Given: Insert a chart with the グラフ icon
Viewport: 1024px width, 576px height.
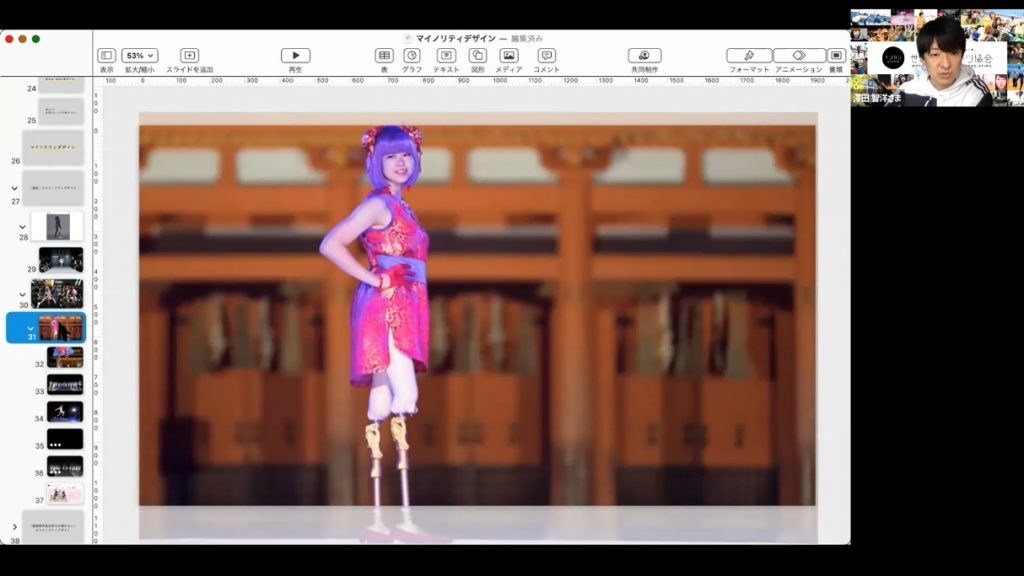Looking at the screenshot, I should [x=411, y=56].
